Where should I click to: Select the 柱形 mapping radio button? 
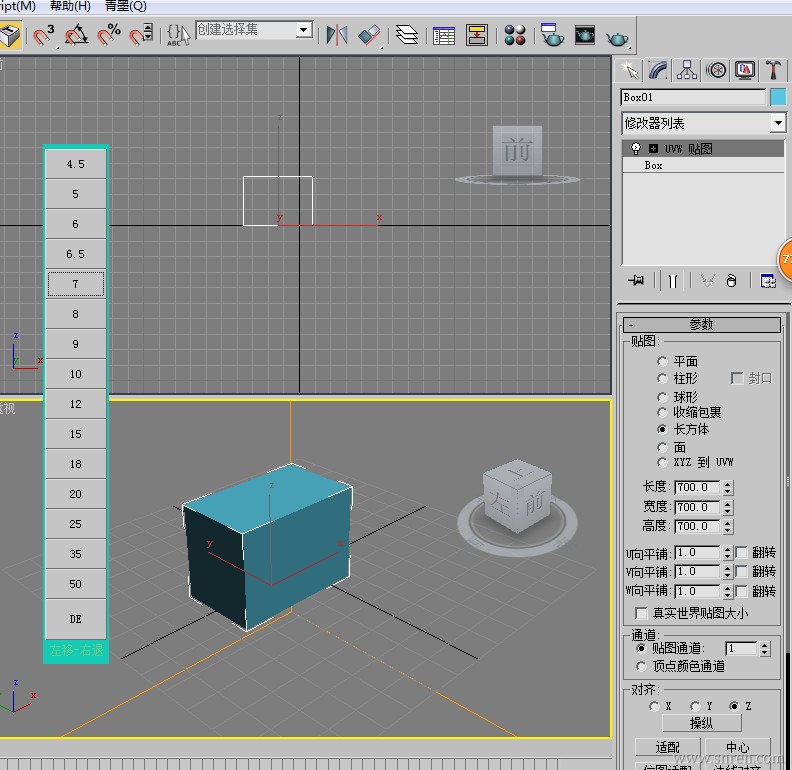point(662,378)
